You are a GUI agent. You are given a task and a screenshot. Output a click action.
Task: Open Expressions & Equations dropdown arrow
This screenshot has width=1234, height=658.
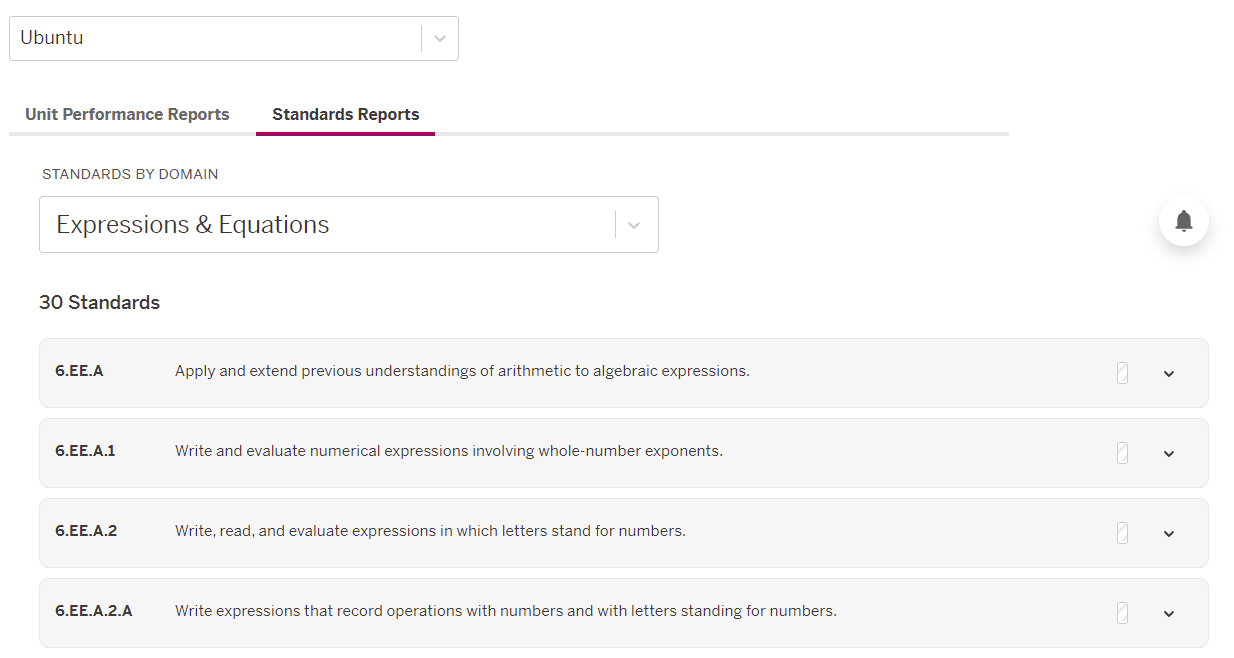click(x=634, y=225)
